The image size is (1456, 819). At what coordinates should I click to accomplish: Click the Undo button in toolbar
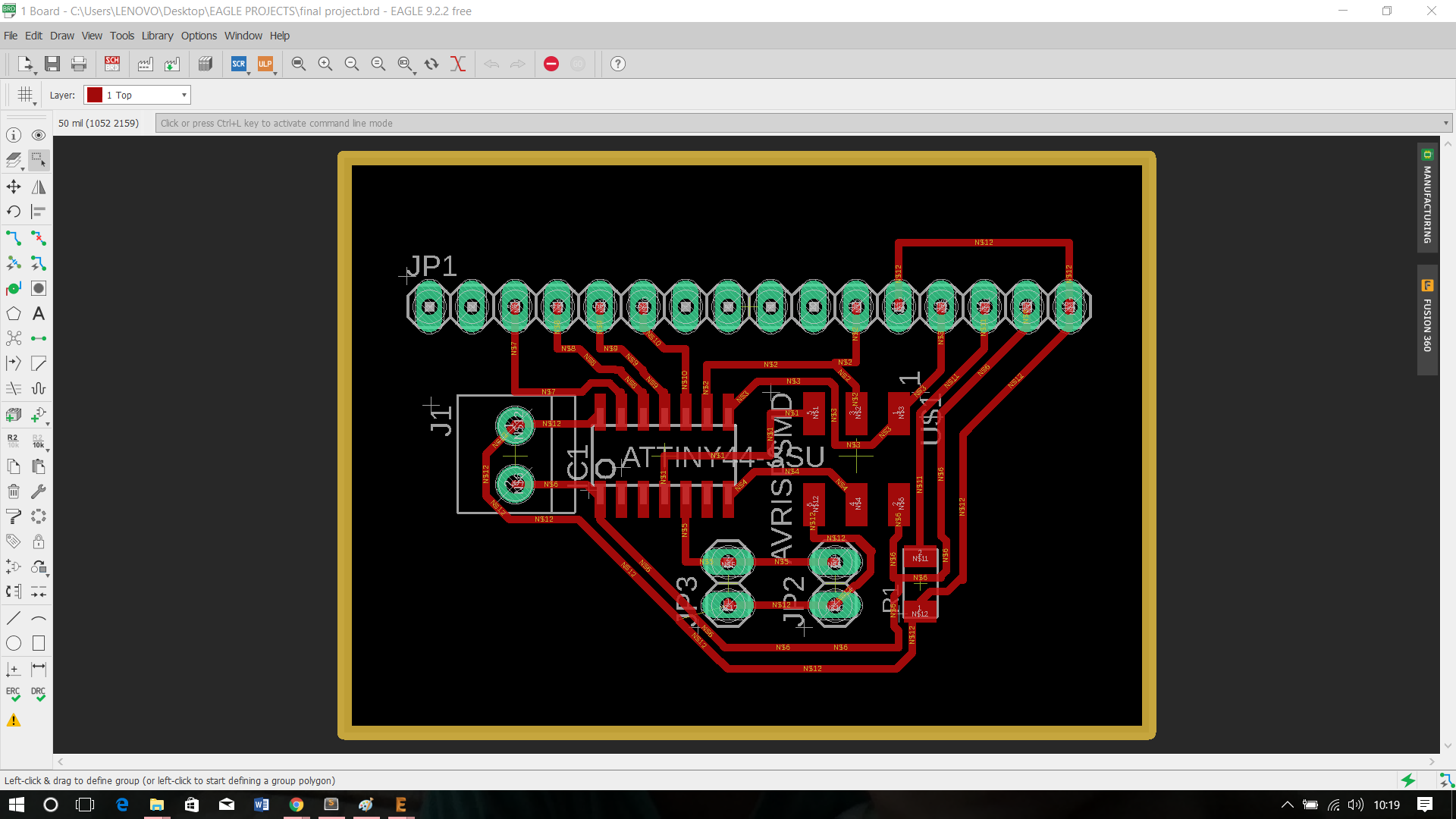pyautogui.click(x=491, y=63)
